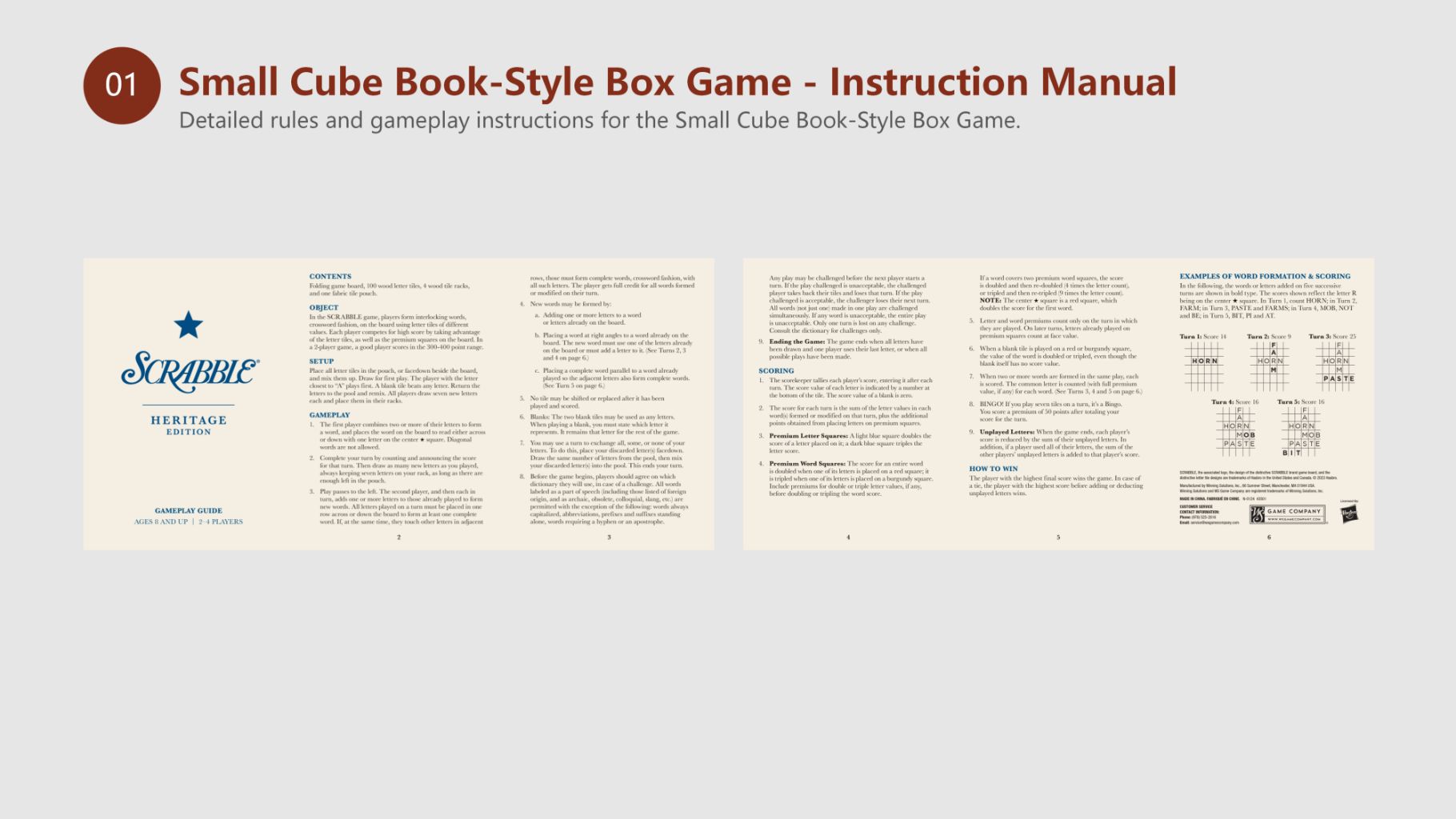Click the Turn 4 MOB grid diagram
1456x819 pixels.
click(x=1237, y=430)
